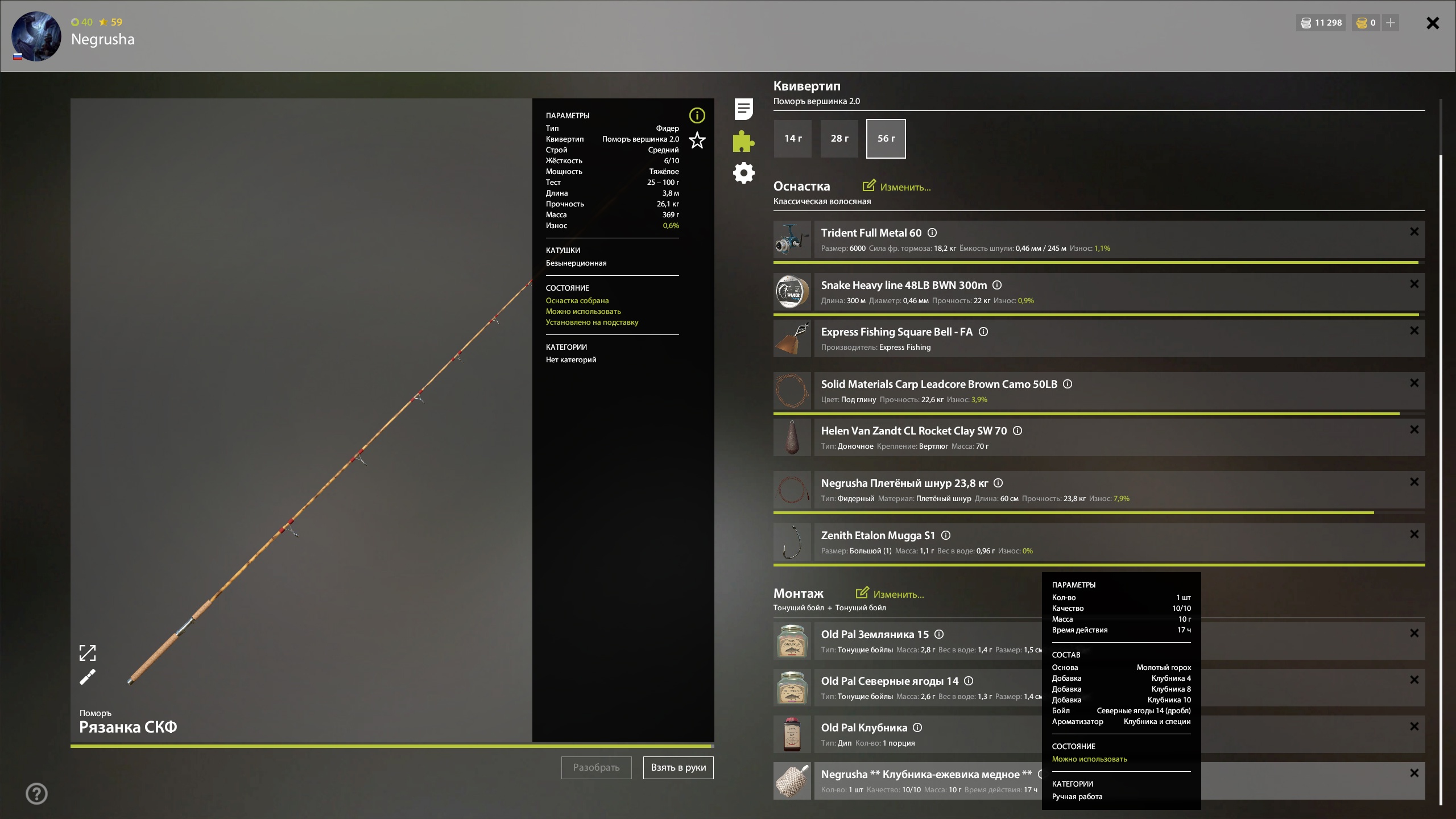Image resolution: width=1456 pixels, height=819 pixels.
Task: Select the 28 г quivertip
Action: tap(839, 138)
